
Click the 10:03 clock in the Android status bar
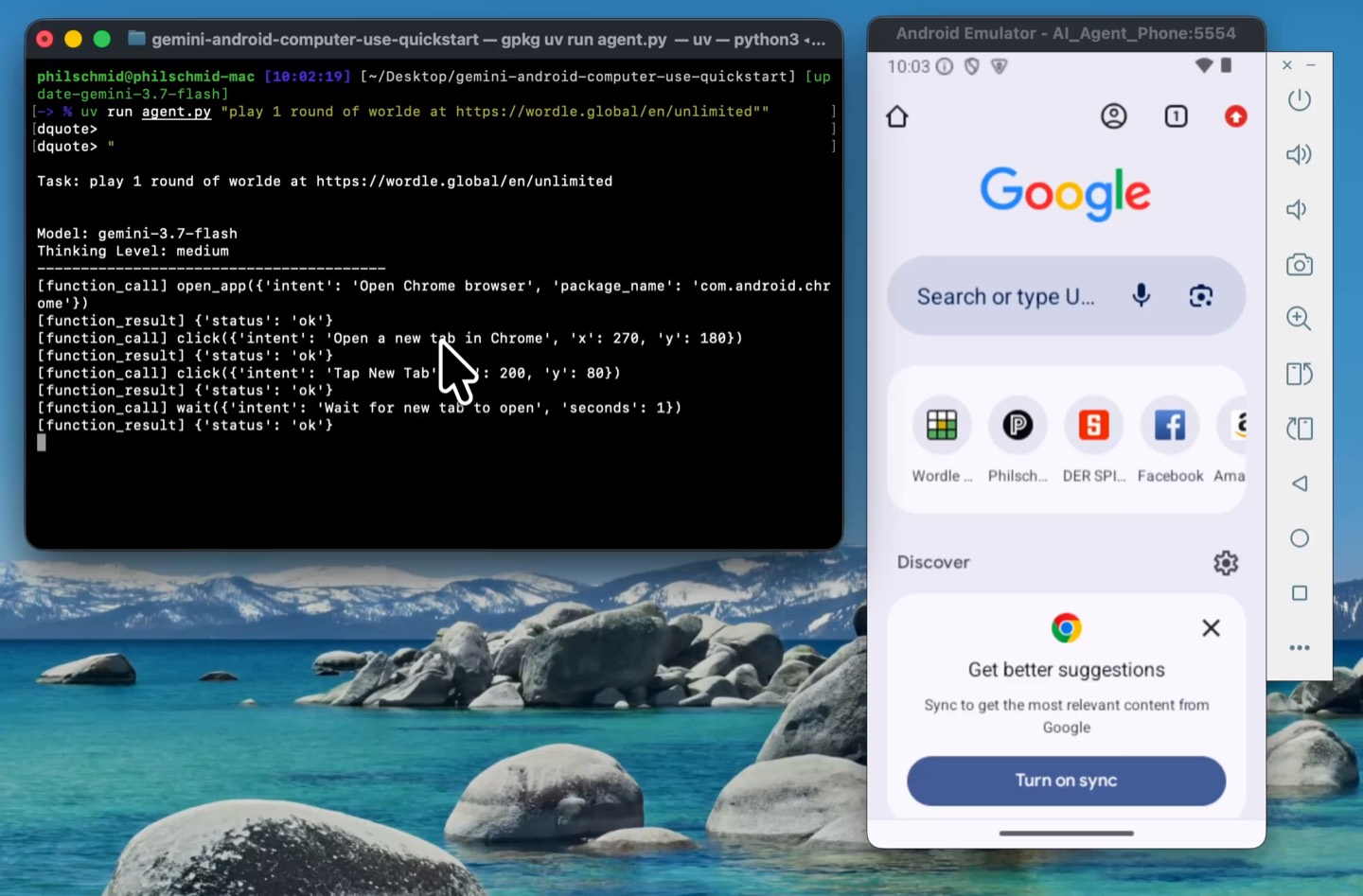(909, 66)
